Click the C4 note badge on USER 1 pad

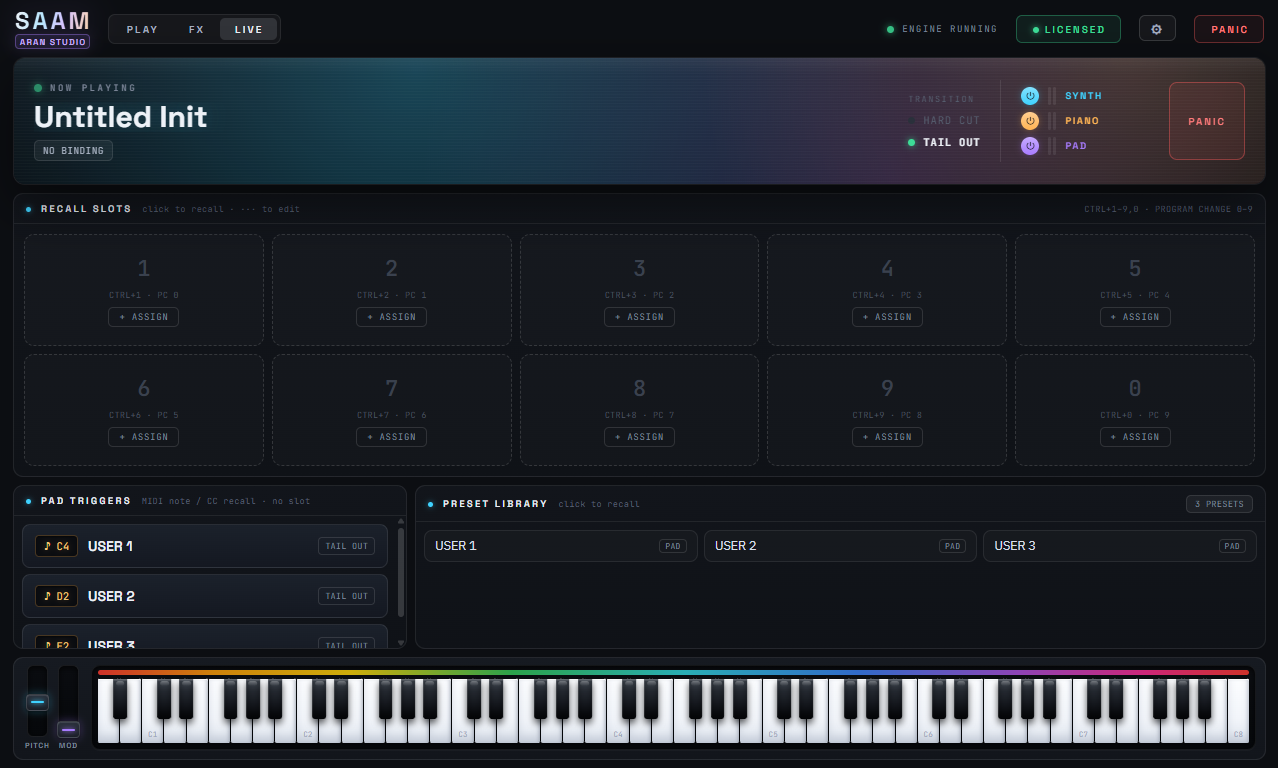coord(56,546)
